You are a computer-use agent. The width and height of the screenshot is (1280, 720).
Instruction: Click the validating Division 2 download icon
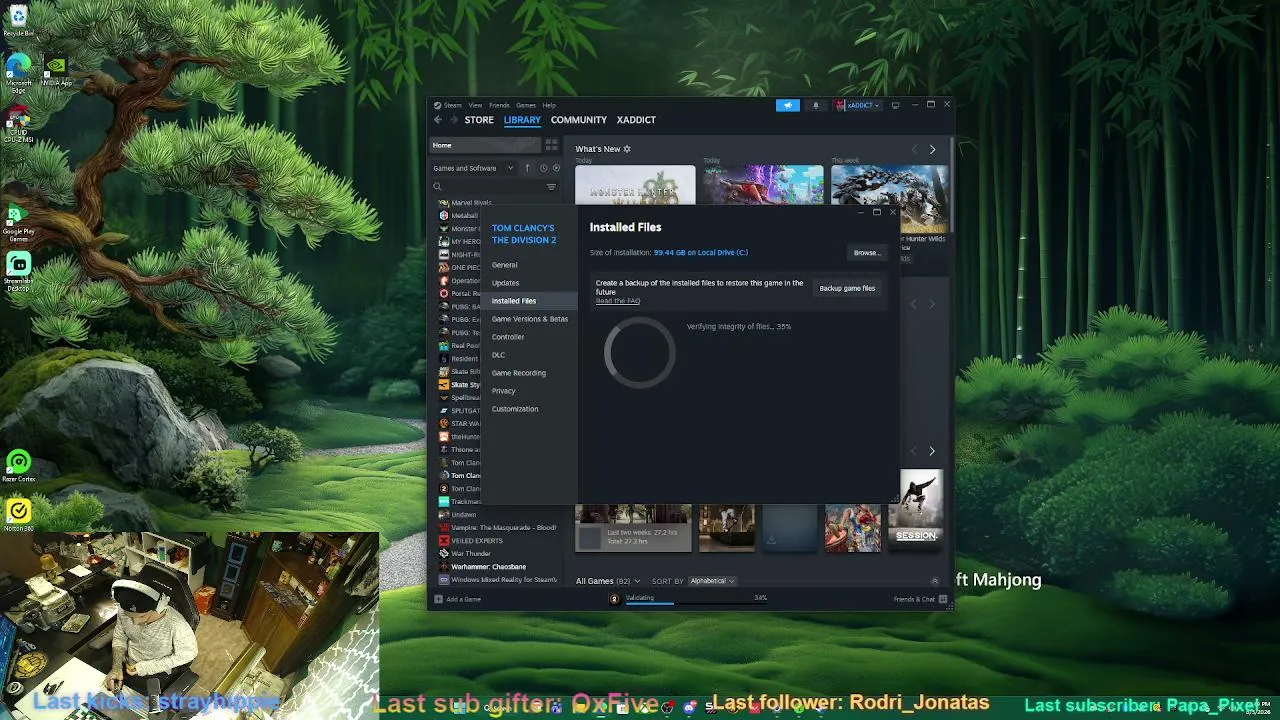pos(614,599)
